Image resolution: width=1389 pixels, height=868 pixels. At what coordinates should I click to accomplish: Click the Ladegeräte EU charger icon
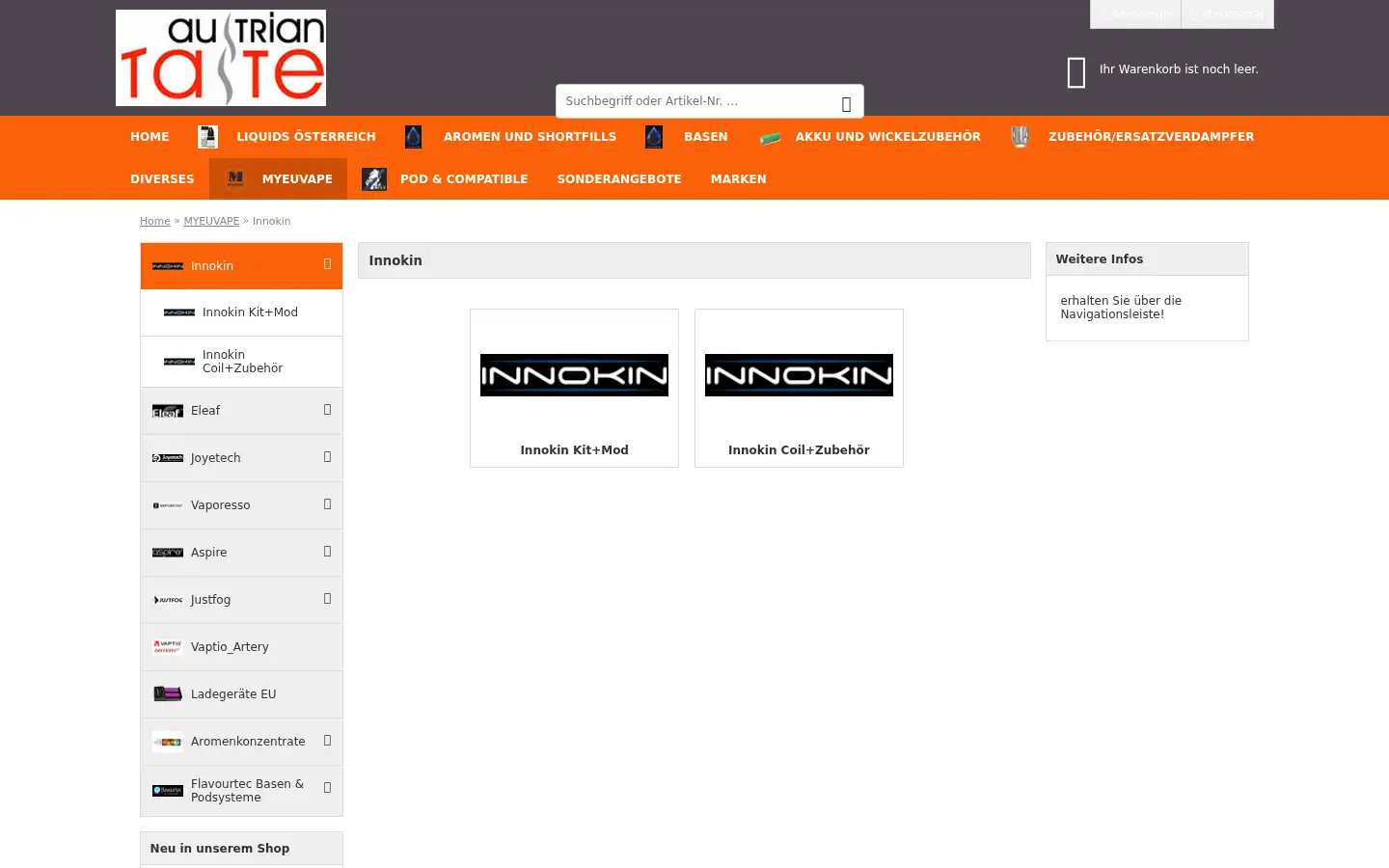tap(168, 694)
